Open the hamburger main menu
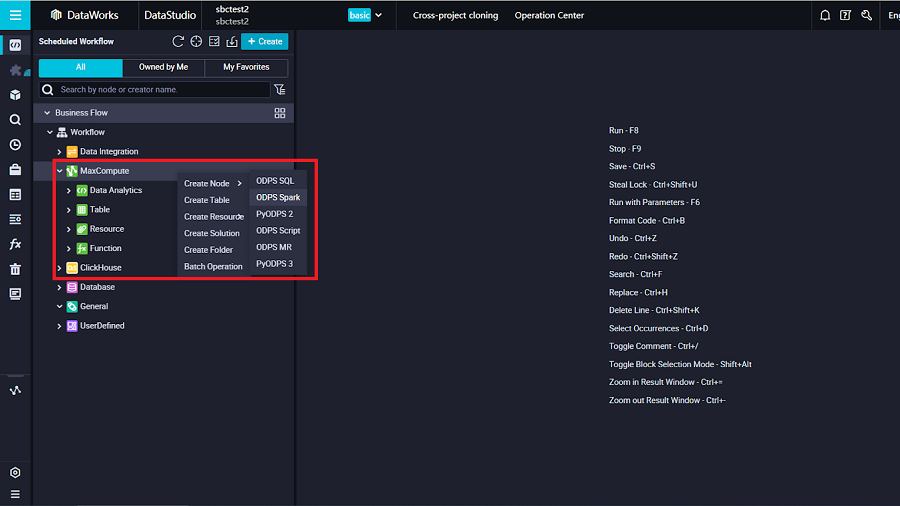 (x=15, y=15)
